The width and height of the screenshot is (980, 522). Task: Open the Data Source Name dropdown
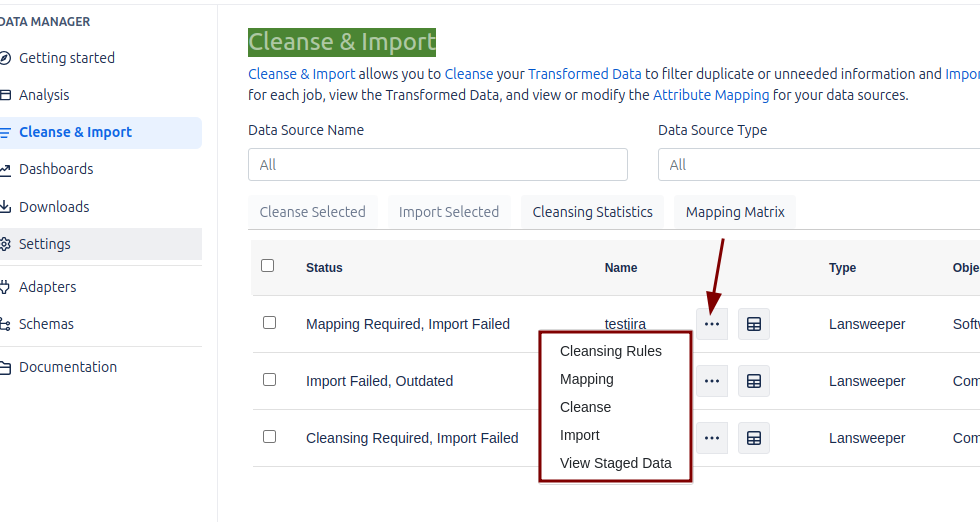pos(437,165)
